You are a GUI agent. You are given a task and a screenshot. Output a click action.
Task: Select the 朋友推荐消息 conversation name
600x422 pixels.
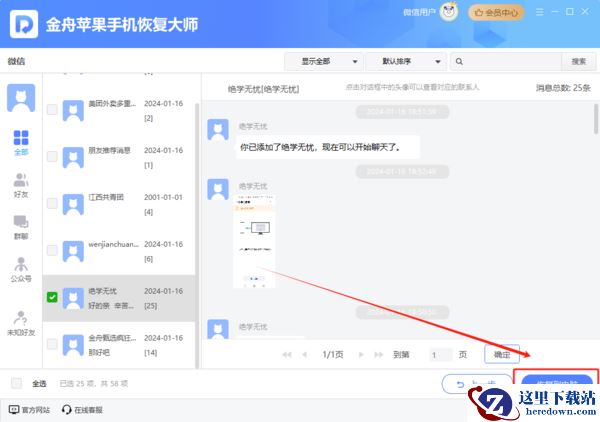point(109,150)
